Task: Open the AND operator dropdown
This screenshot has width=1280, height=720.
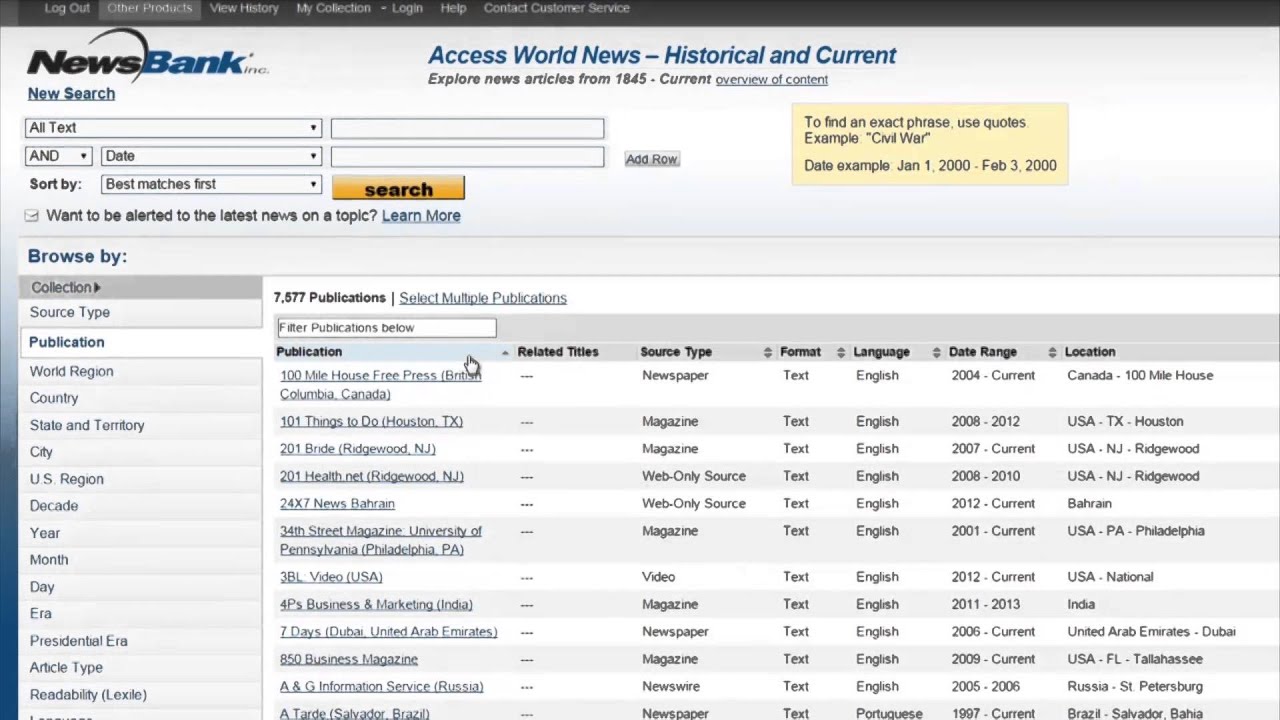Action: pyautogui.click(x=58, y=156)
